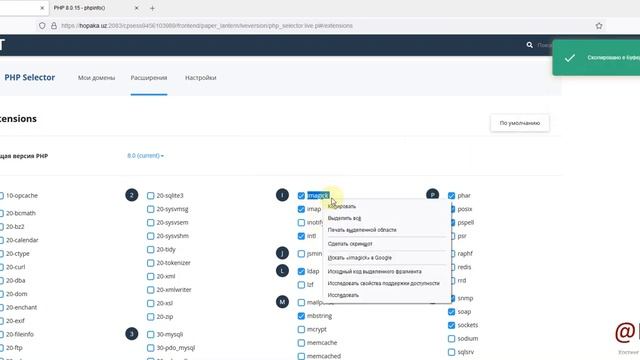Image resolution: width=640 pixels, height=360 pixels.
Task: Click the search magnifier in the header
Action: click(x=529, y=45)
